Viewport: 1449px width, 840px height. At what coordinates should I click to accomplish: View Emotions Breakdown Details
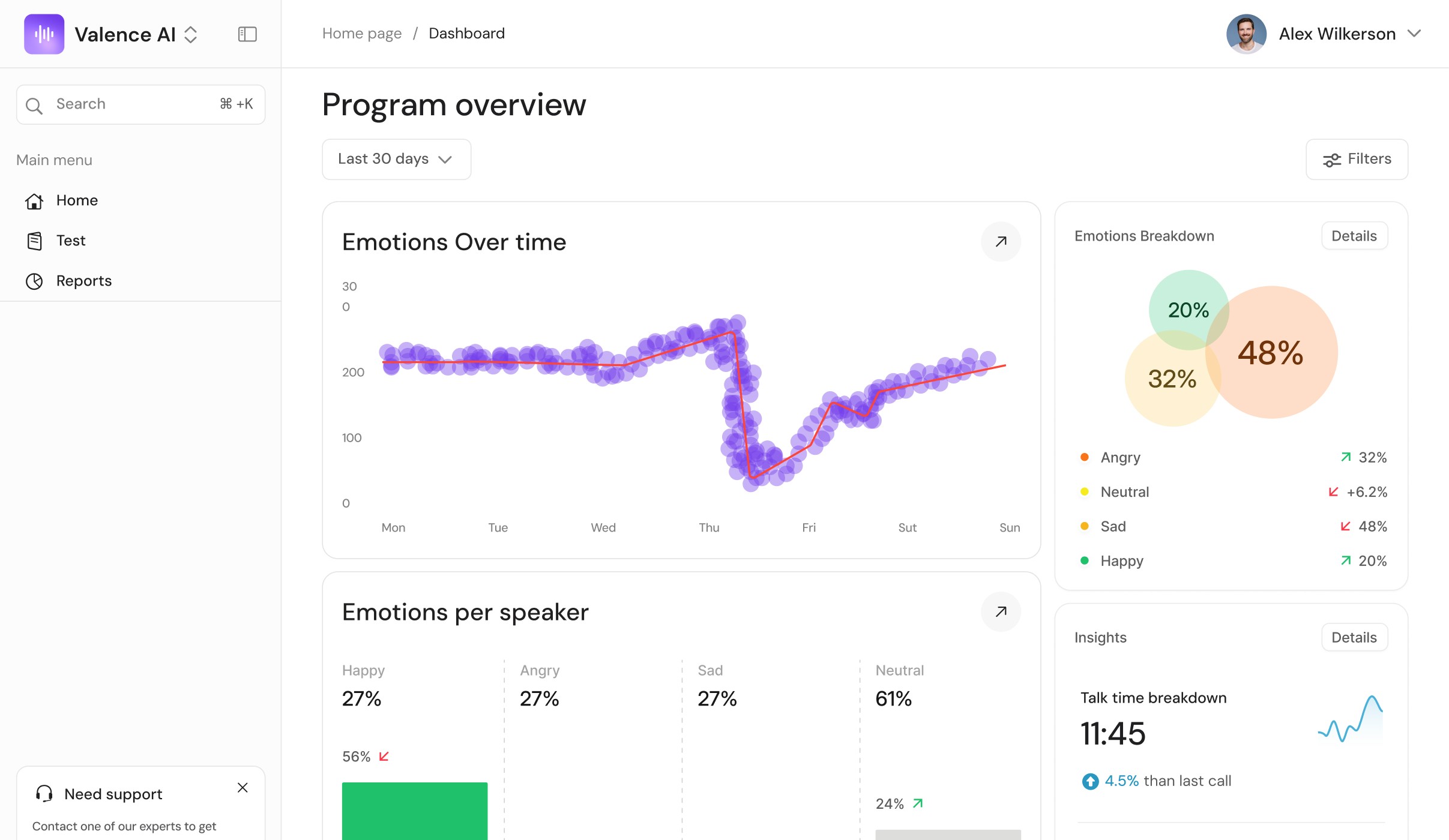point(1354,236)
